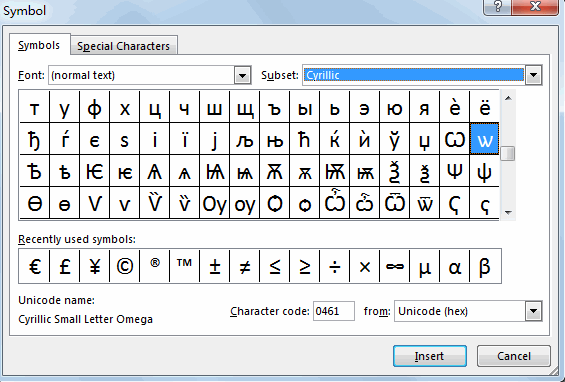This screenshot has height=382, width=565.
Task: Switch to the Special Characters tab
Action: 123,46
